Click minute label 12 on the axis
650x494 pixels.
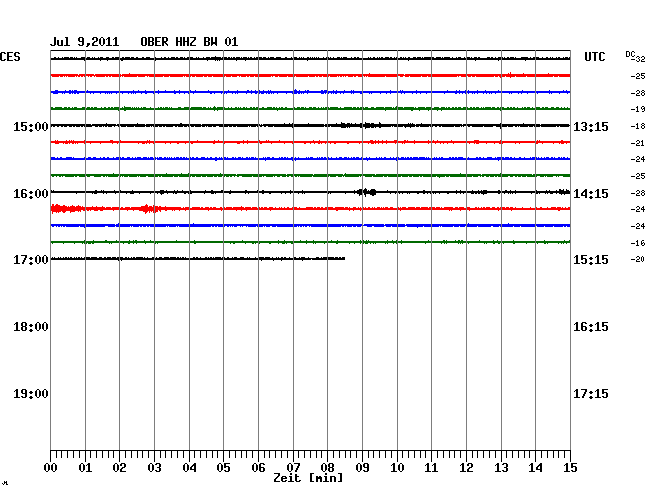pyautogui.click(x=466, y=468)
